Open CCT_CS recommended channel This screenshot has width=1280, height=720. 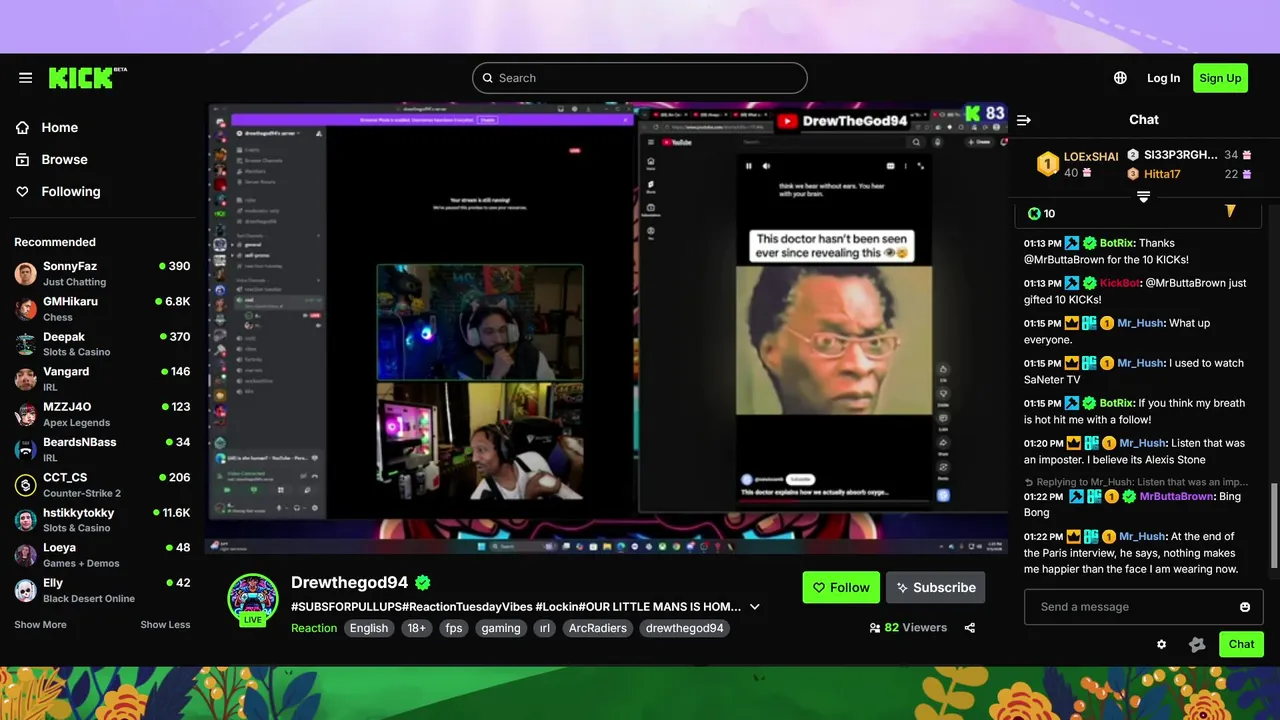click(102, 485)
